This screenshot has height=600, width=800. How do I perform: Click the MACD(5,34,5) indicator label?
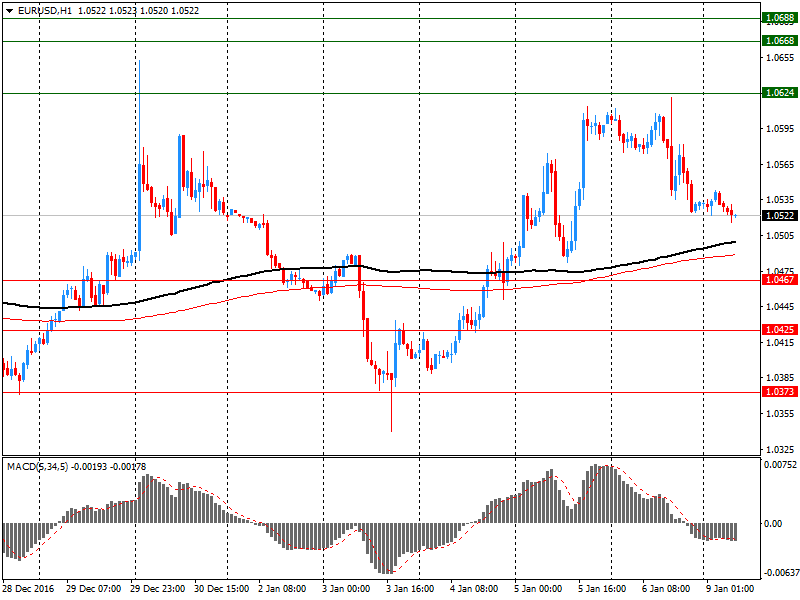[x=37, y=467]
